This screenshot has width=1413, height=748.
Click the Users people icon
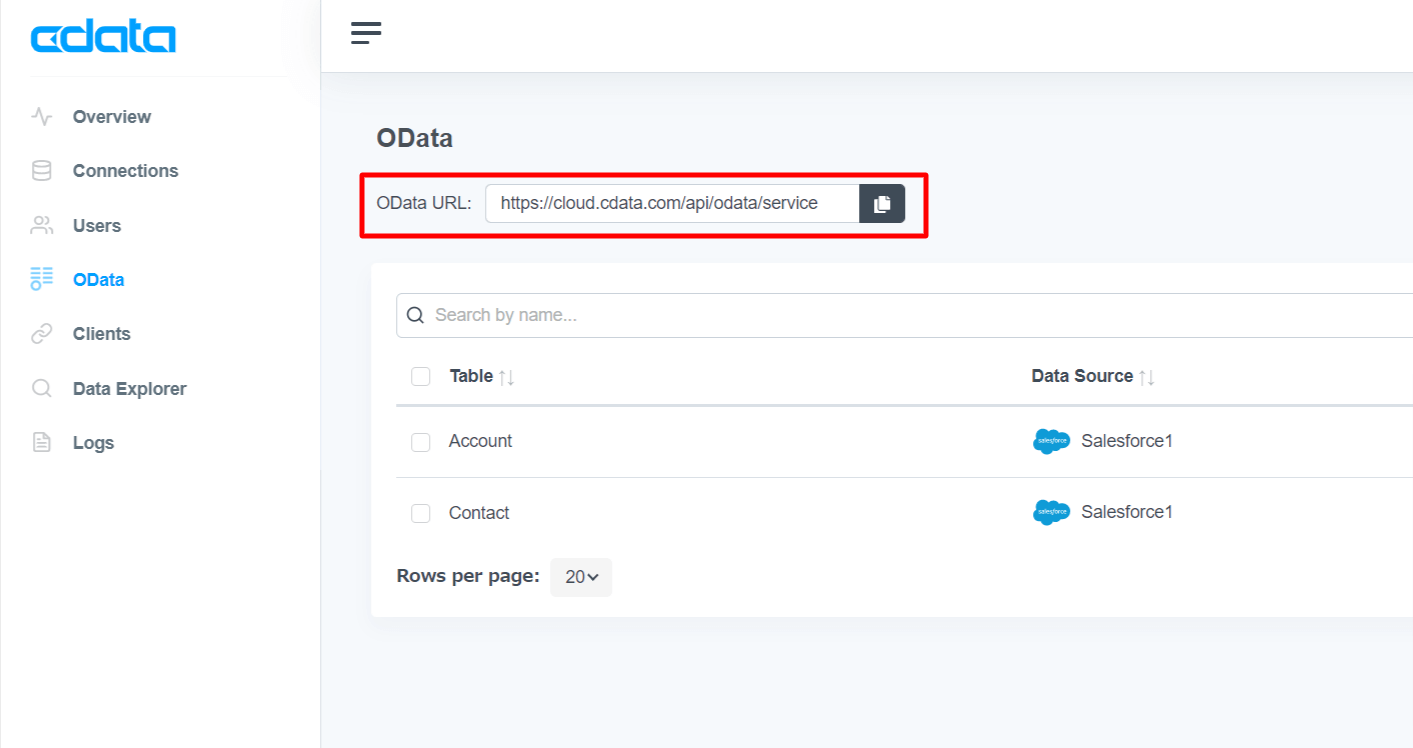[41, 226]
